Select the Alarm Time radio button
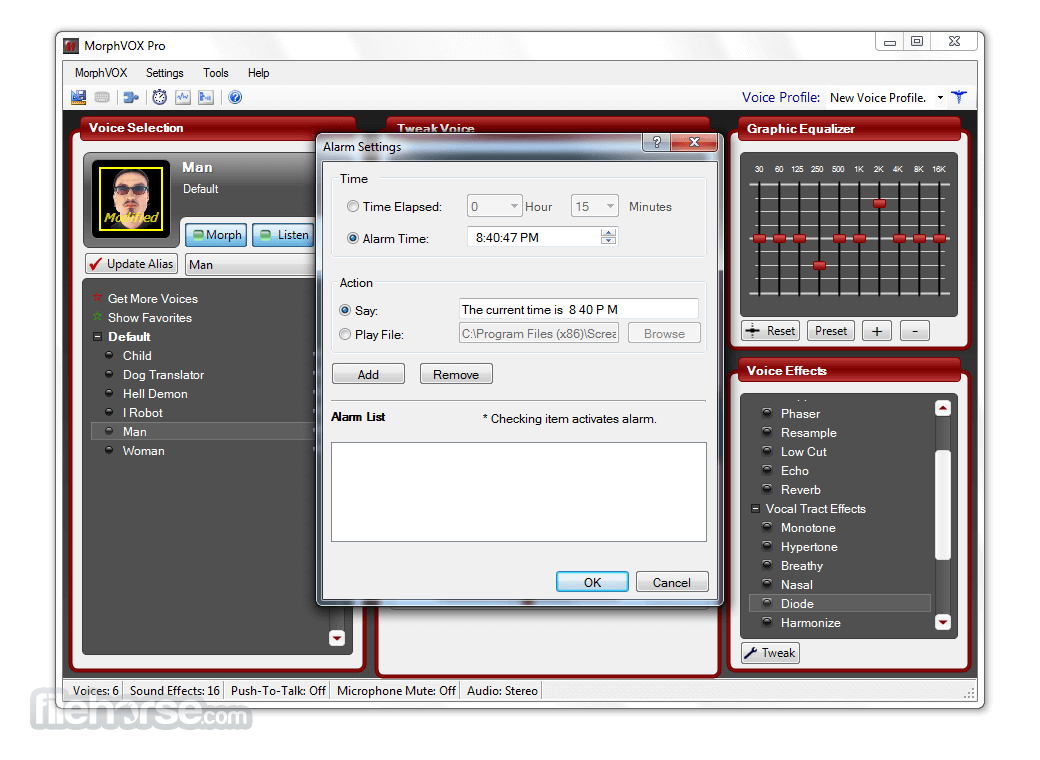The image size is (1040, 760). pyautogui.click(x=353, y=238)
